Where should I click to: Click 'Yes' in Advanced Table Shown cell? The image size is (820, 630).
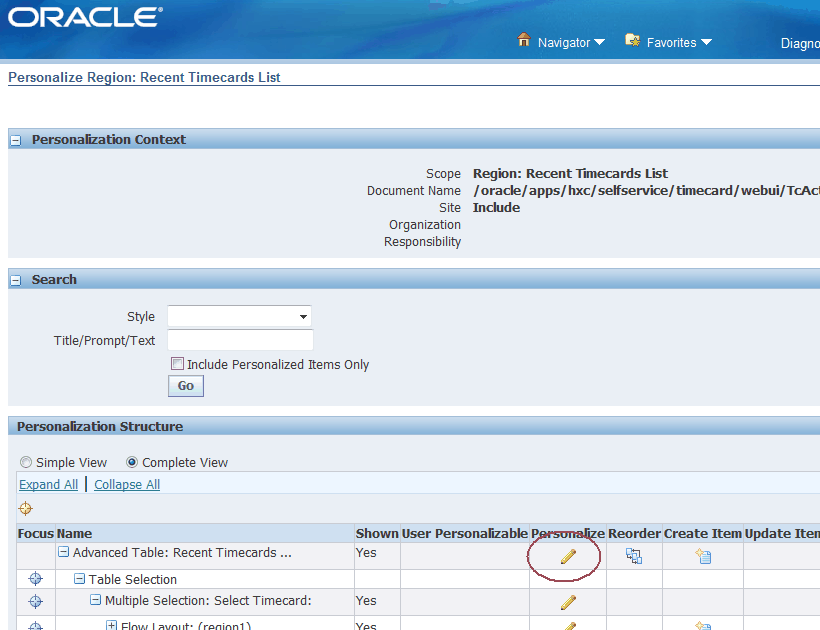pos(366,553)
